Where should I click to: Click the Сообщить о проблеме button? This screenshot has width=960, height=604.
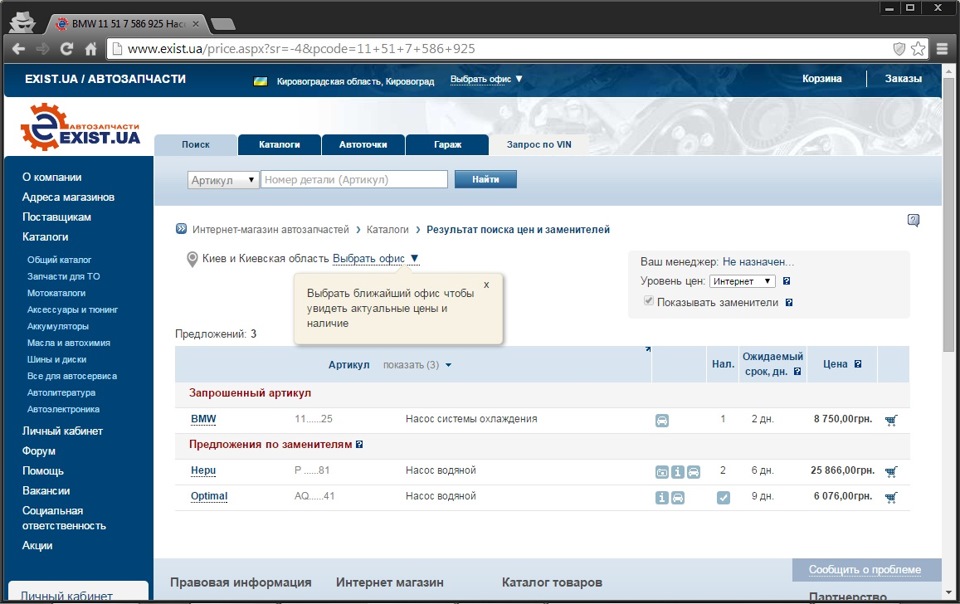864,570
